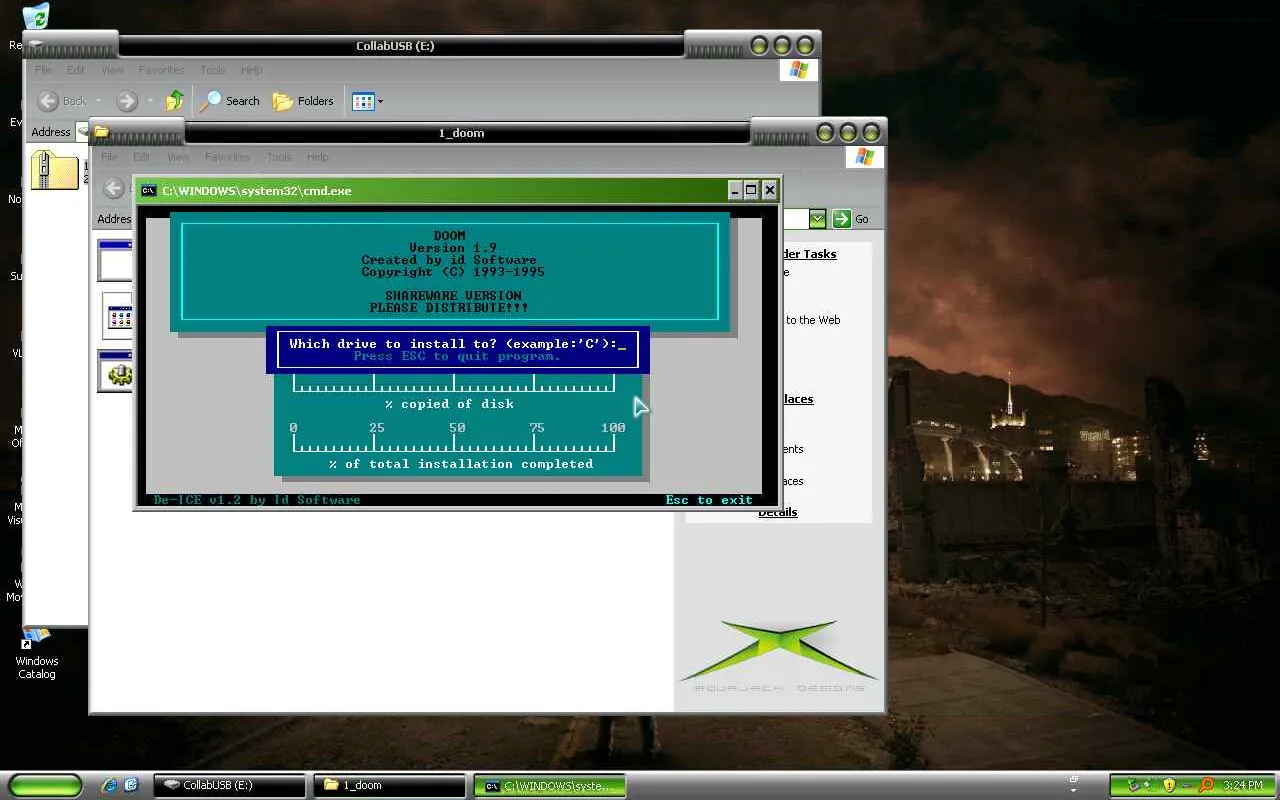Viewport: 1280px width, 800px height.
Task: Click the 'Press ESC to quit program.' text
Action: coord(457,356)
